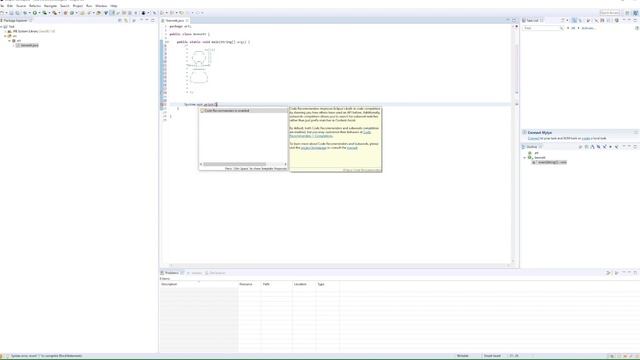
Task: Click the public static void main line
Action: tap(213, 42)
